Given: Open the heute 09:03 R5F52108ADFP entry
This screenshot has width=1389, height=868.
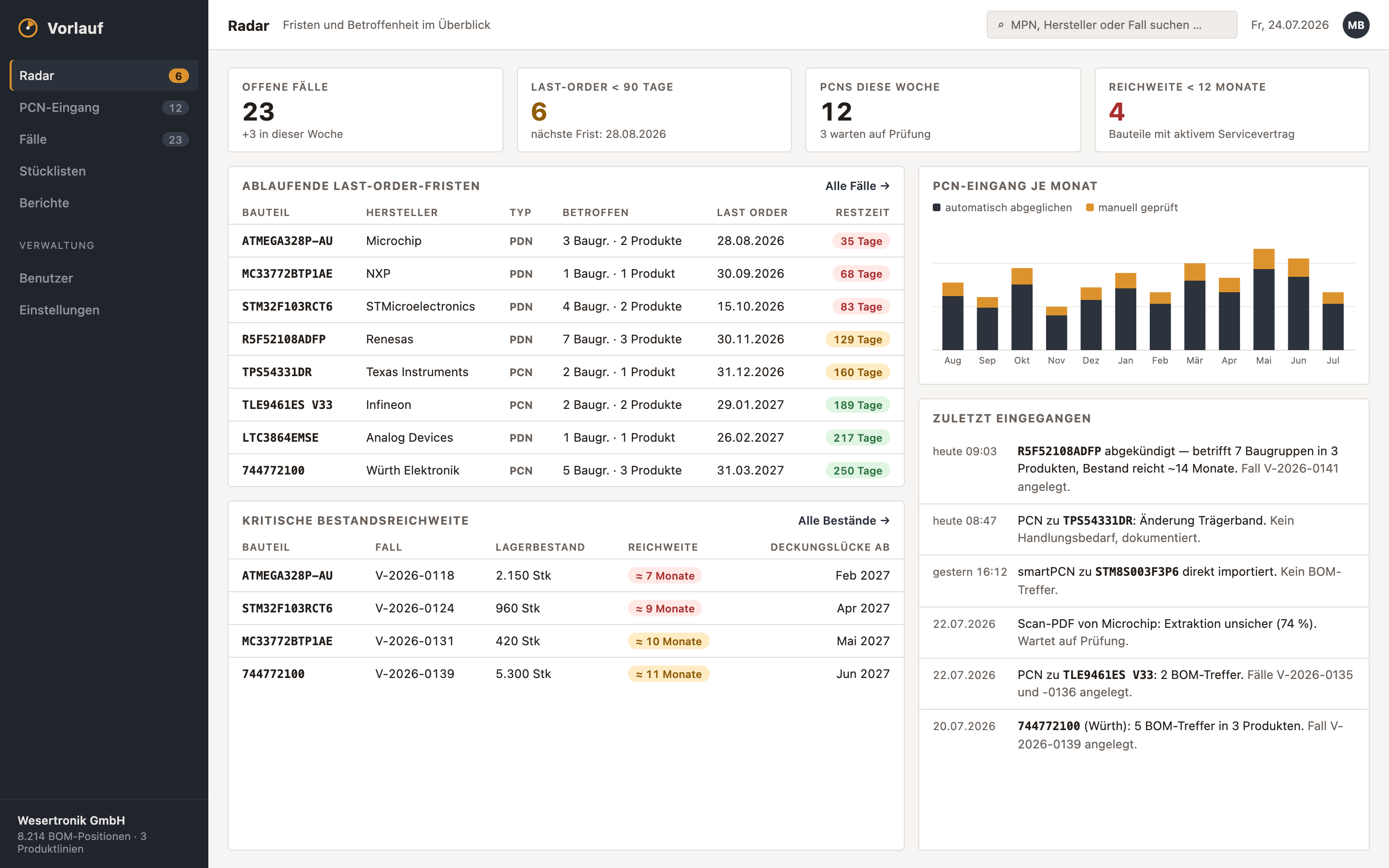Looking at the screenshot, I should 1144,468.
